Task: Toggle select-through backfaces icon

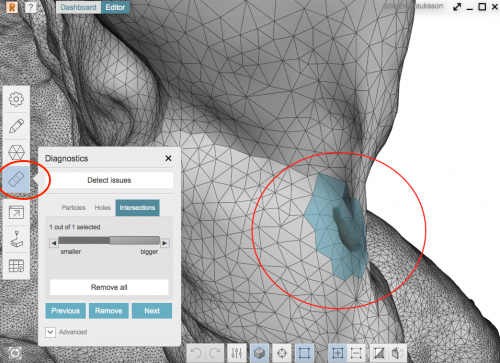Action: click(397, 353)
